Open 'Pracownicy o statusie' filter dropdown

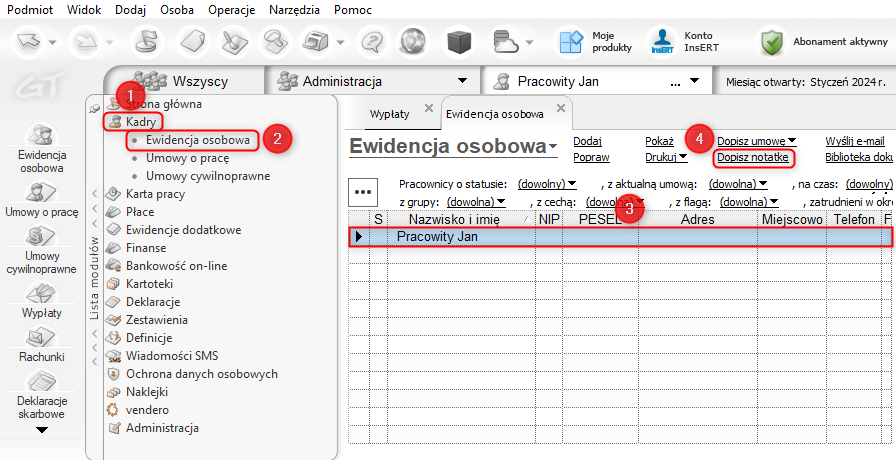tap(547, 185)
